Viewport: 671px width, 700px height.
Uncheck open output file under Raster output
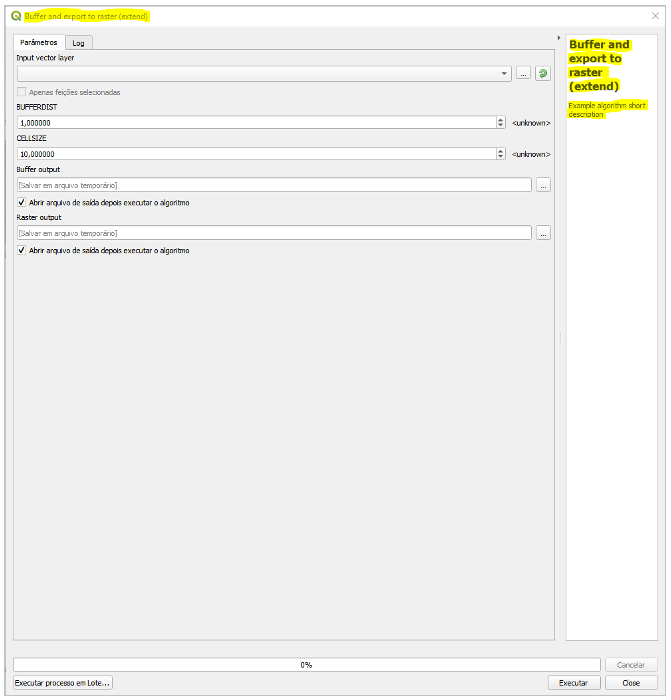22,250
